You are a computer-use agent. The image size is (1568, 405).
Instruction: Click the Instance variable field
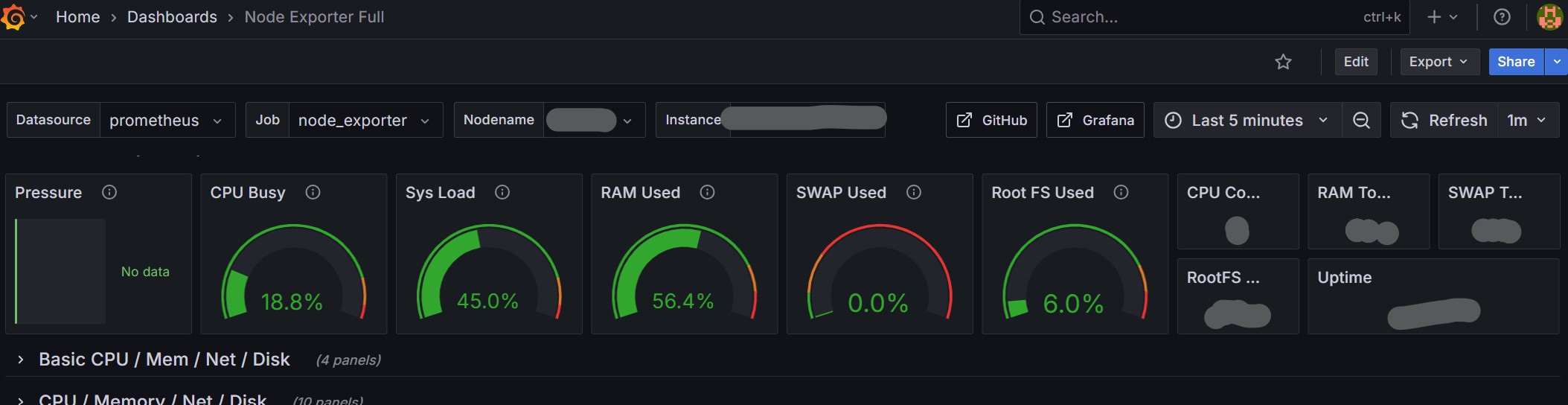[x=807, y=120]
